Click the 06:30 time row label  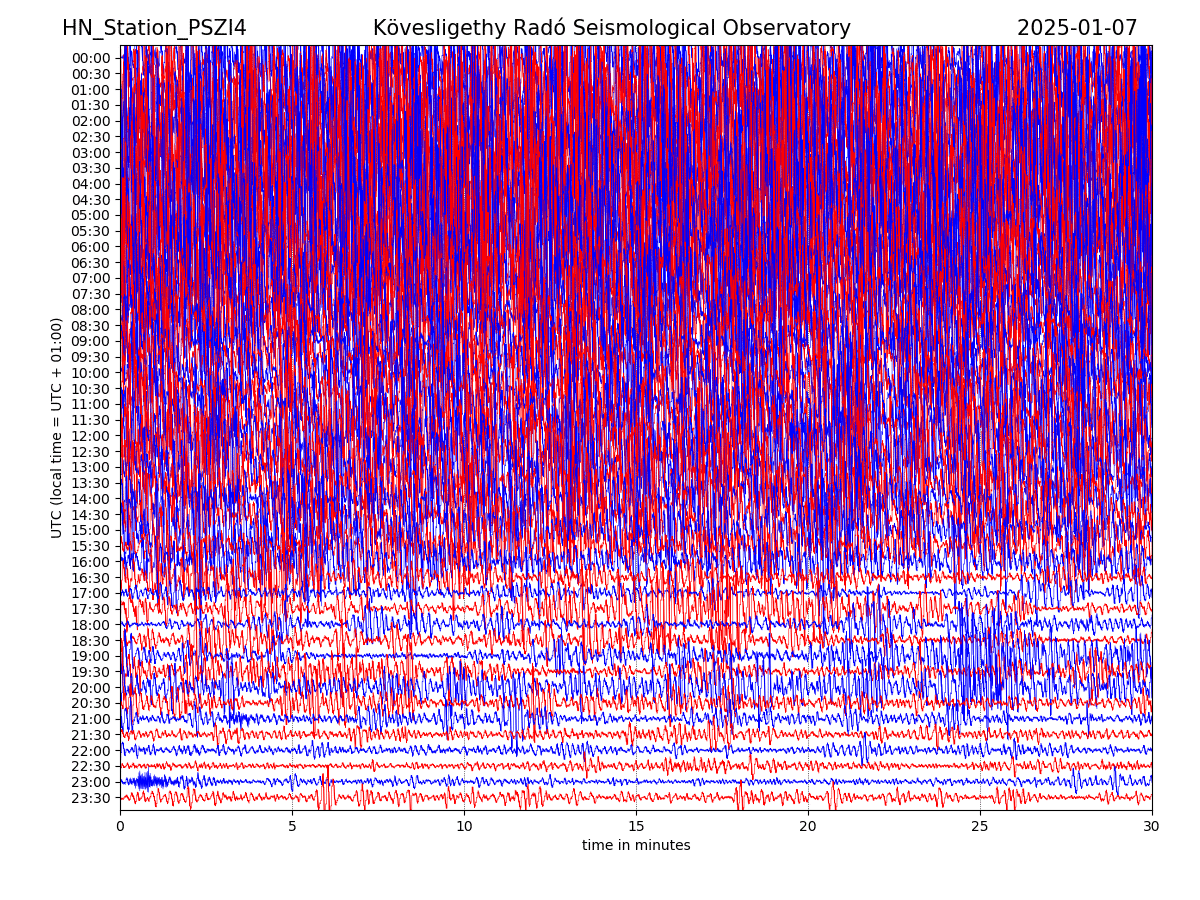pos(91,262)
